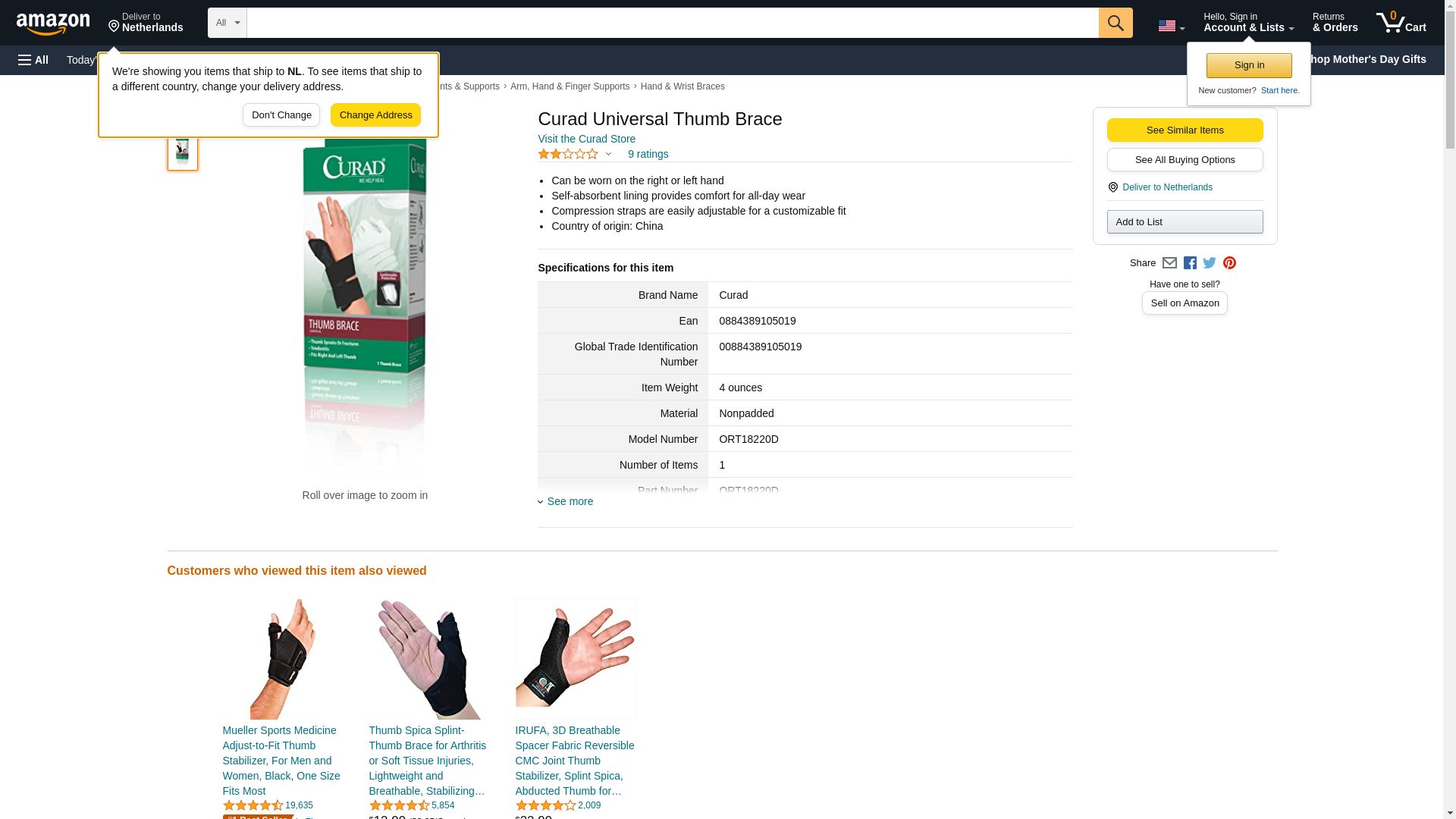Visit the Curad Store link
1456x819 pixels.
tap(586, 139)
